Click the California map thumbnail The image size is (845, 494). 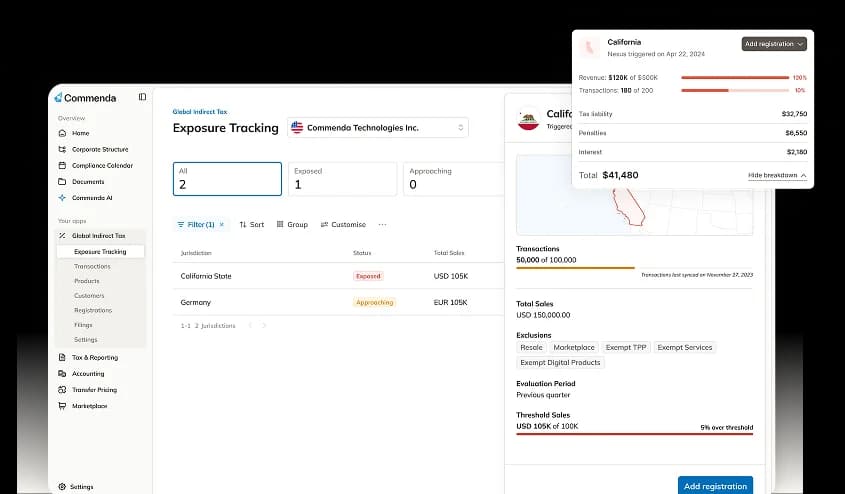[x=634, y=195]
